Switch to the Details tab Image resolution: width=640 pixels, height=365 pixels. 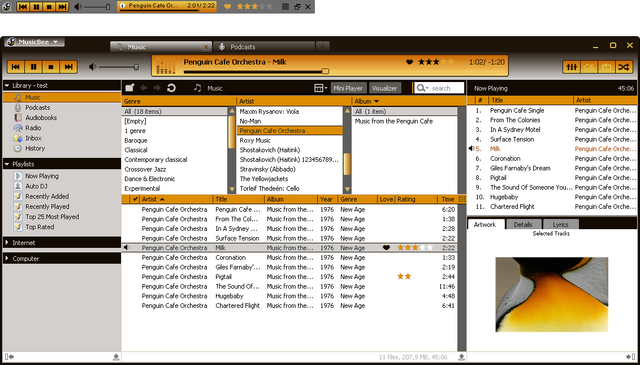point(523,225)
